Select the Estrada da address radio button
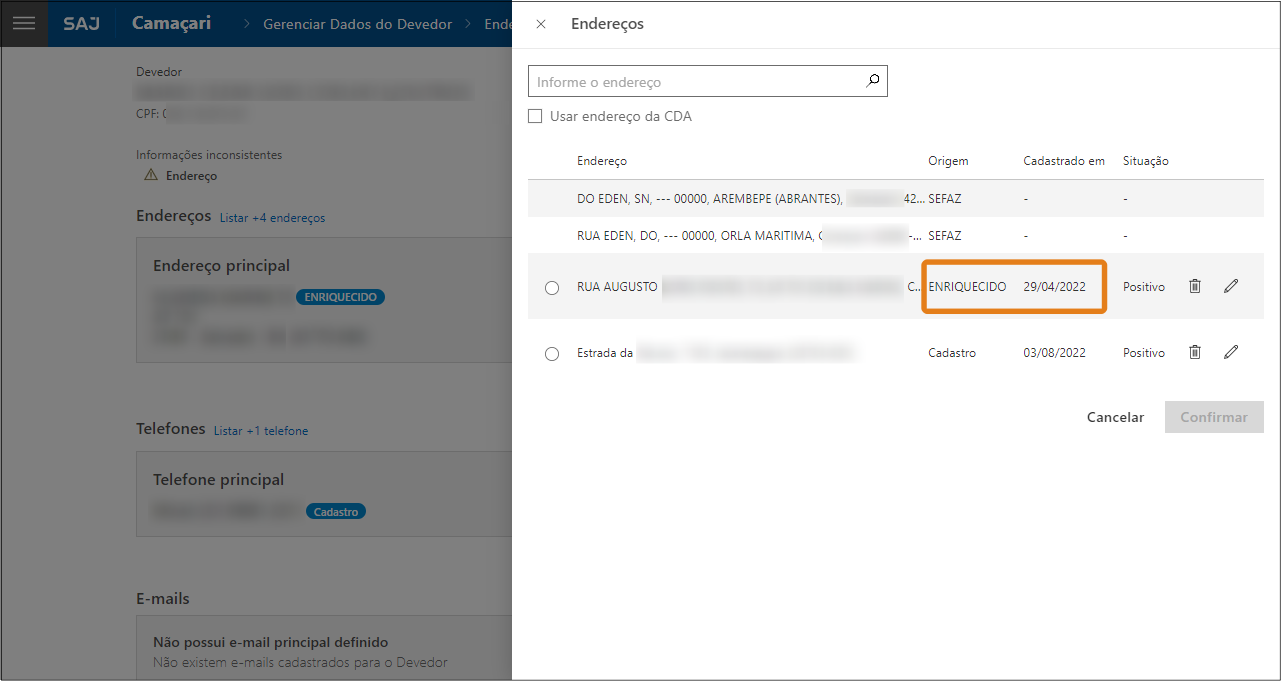The height and width of the screenshot is (681, 1282). tap(551, 352)
